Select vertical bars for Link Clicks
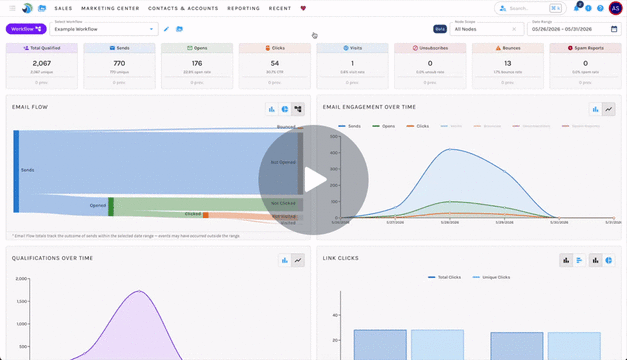The width and height of the screenshot is (627, 360). click(x=566, y=260)
